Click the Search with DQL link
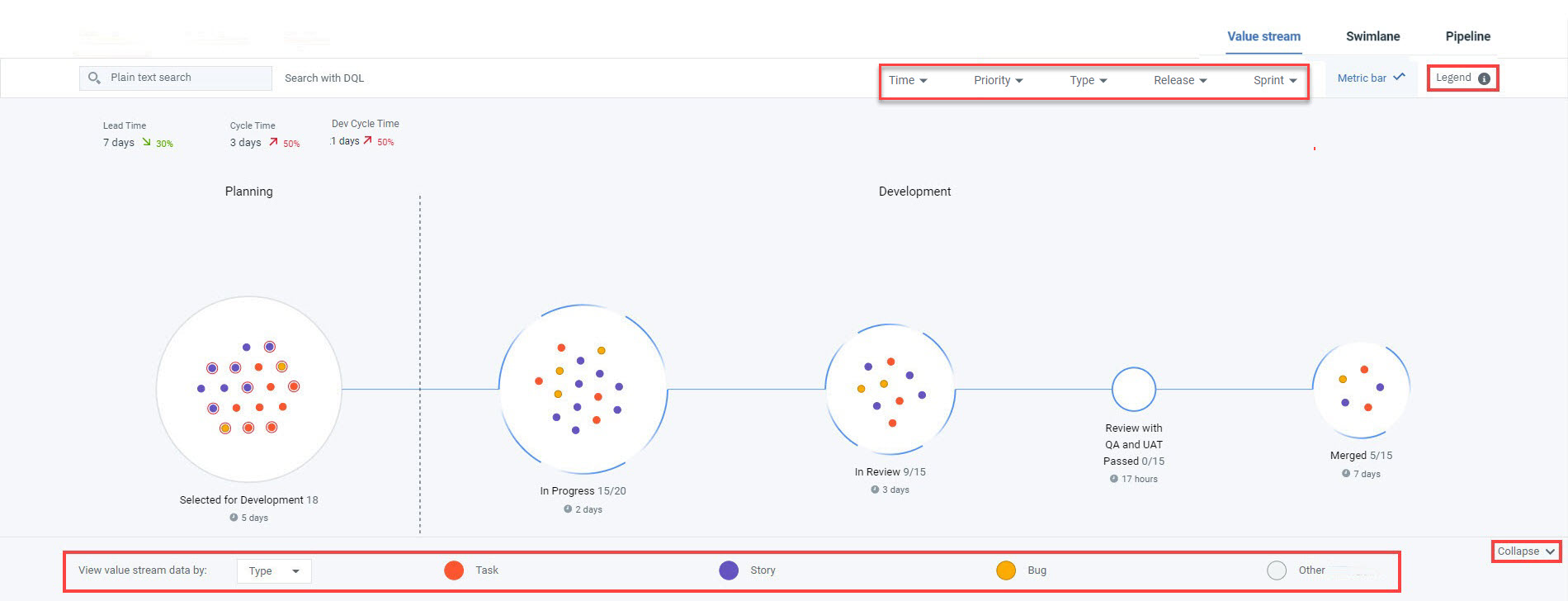This screenshot has width=1568, height=601. click(323, 77)
